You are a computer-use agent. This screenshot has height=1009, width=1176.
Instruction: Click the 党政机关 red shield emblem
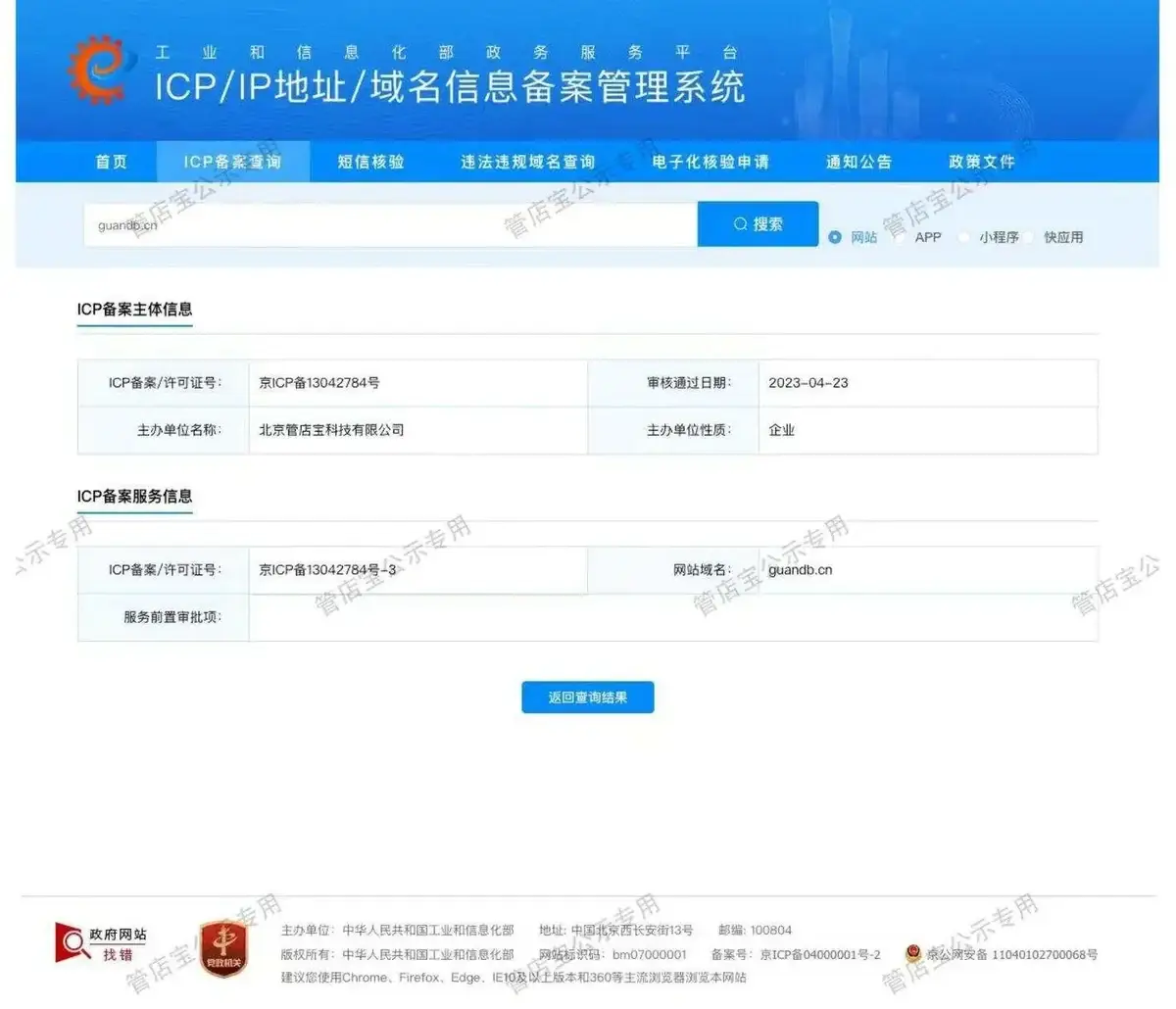(x=223, y=950)
